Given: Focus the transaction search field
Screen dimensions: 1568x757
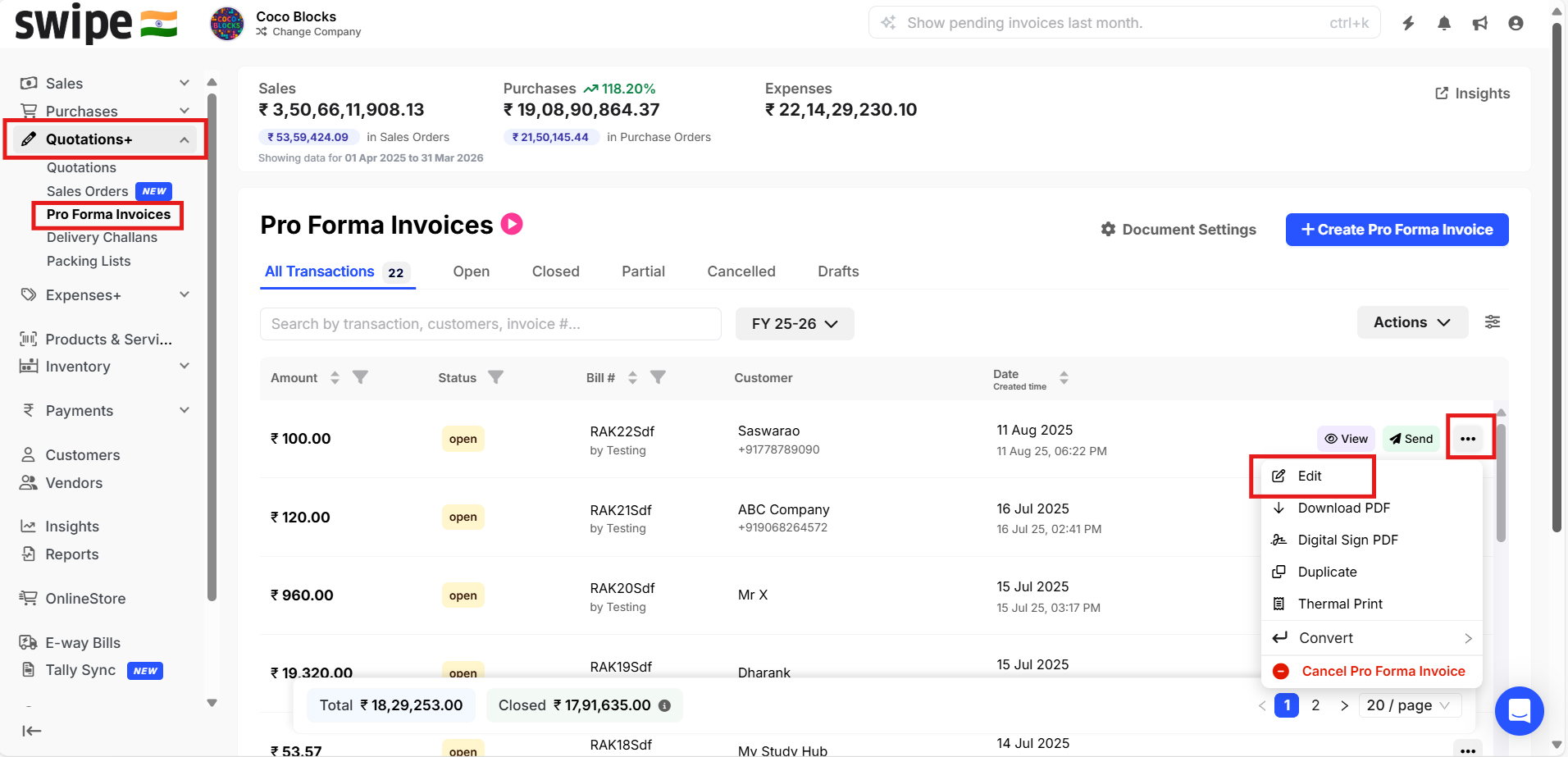Looking at the screenshot, I should [x=490, y=324].
